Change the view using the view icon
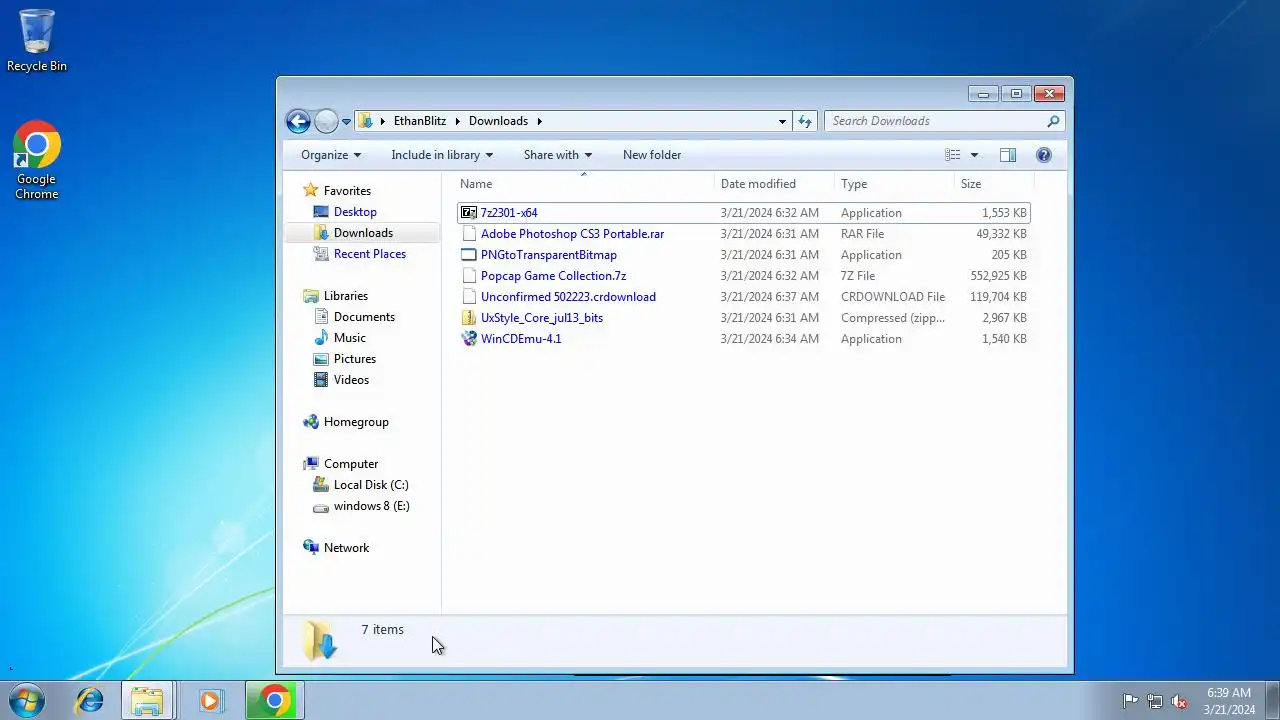 [x=953, y=155]
